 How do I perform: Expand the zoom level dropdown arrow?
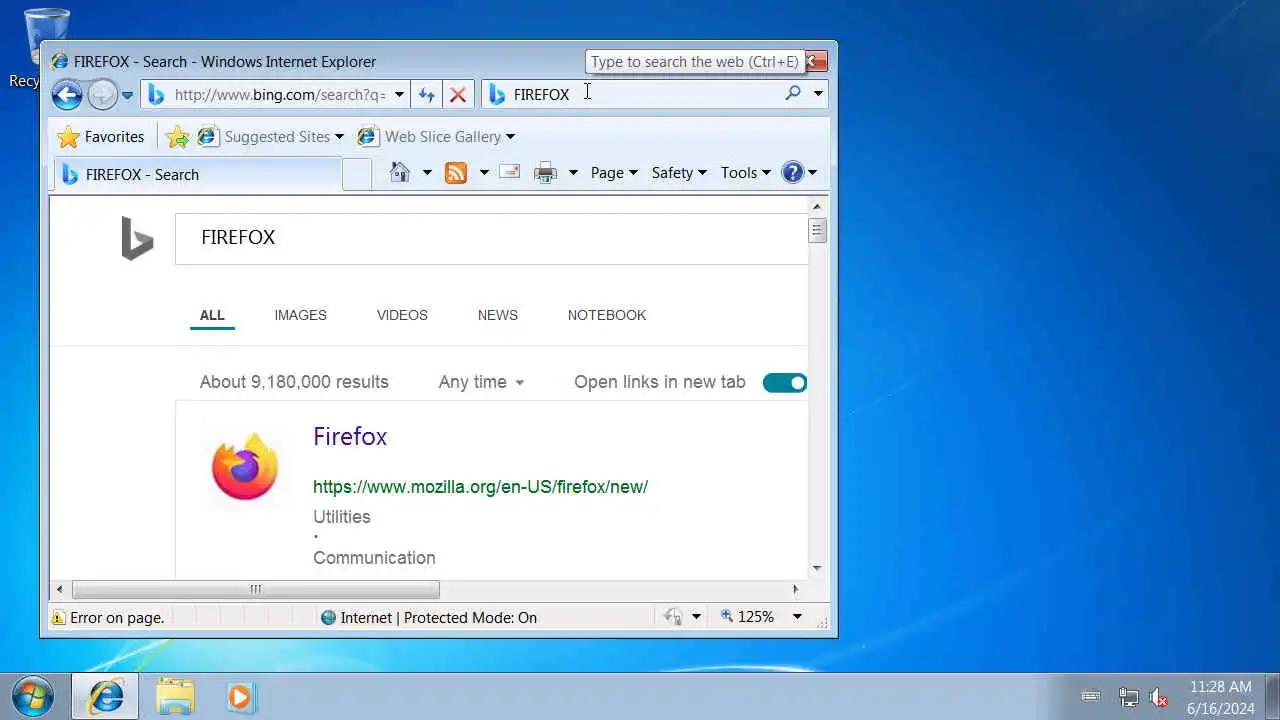point(797,617)
